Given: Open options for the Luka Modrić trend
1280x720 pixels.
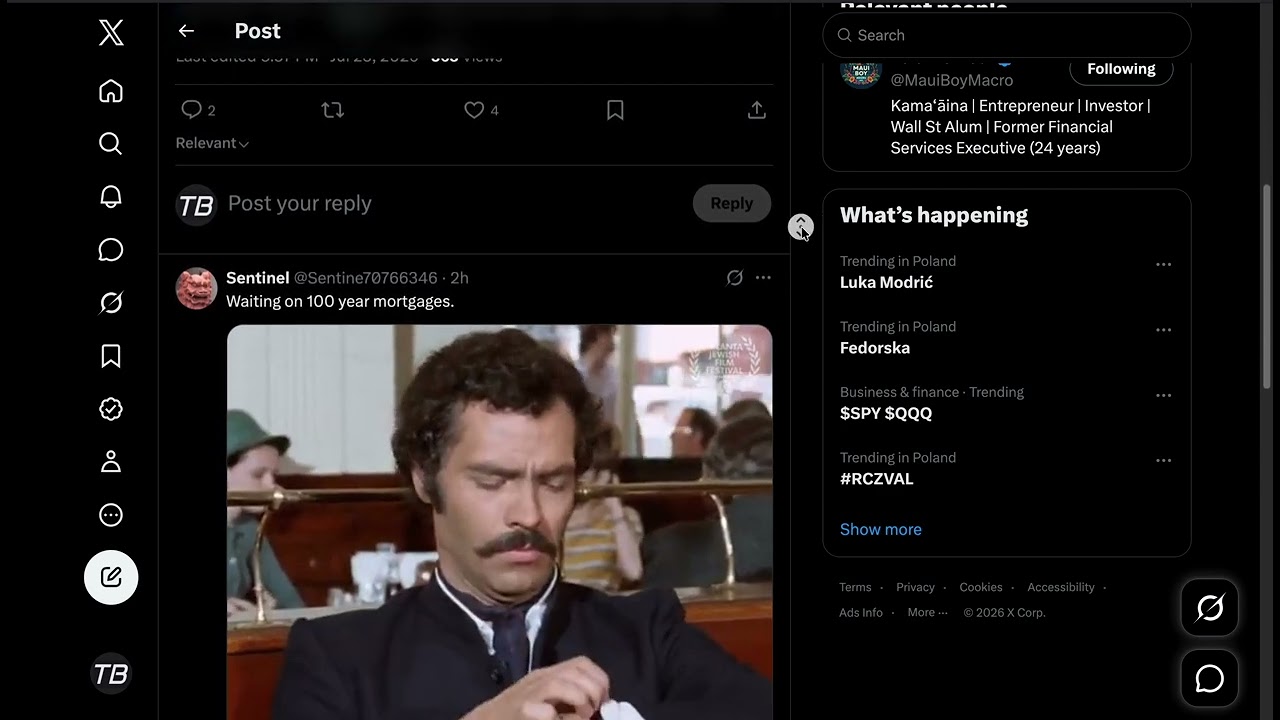Looking at the screenshot, I should click(1163, 265).
